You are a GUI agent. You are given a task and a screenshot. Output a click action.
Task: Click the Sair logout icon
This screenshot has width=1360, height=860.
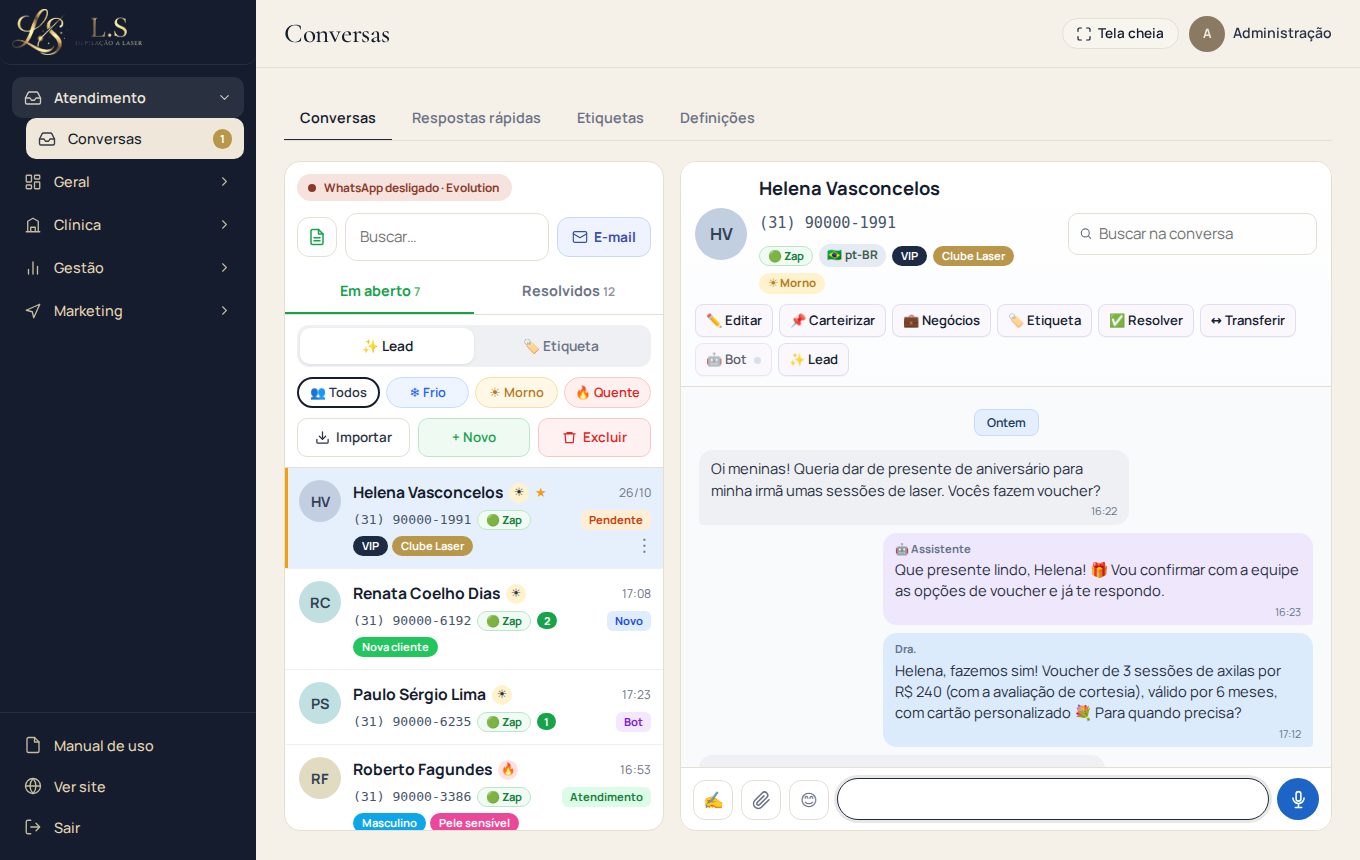(x=33, y=827)
